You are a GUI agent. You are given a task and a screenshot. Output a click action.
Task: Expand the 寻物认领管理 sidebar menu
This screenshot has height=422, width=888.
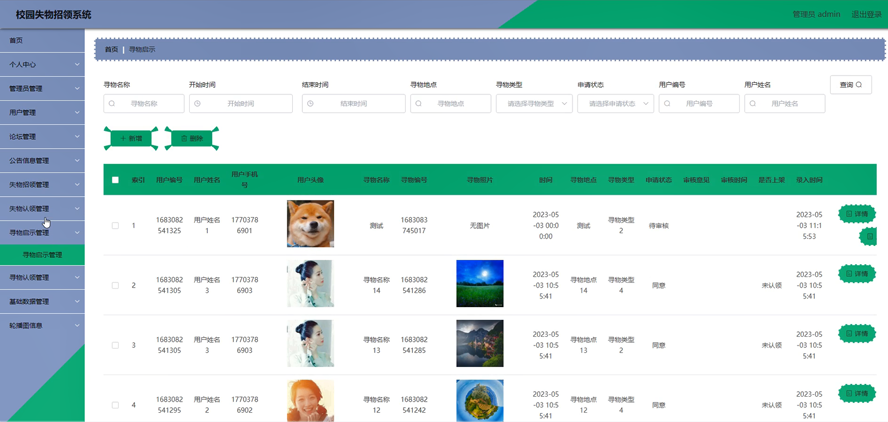[x=42, y=278]
